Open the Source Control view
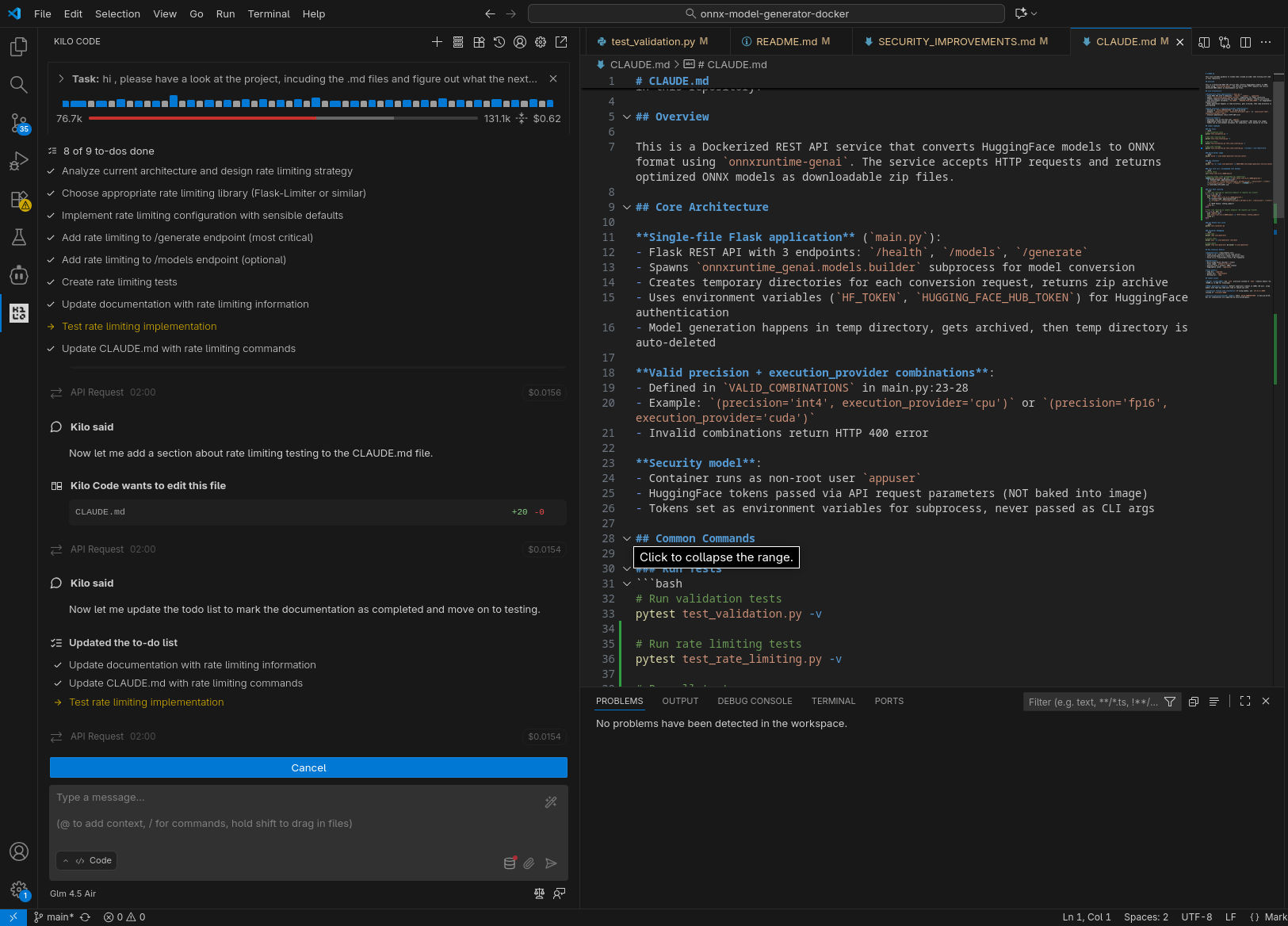The image size is (1288, 926). pyautogui.click(x=19, y=123)
